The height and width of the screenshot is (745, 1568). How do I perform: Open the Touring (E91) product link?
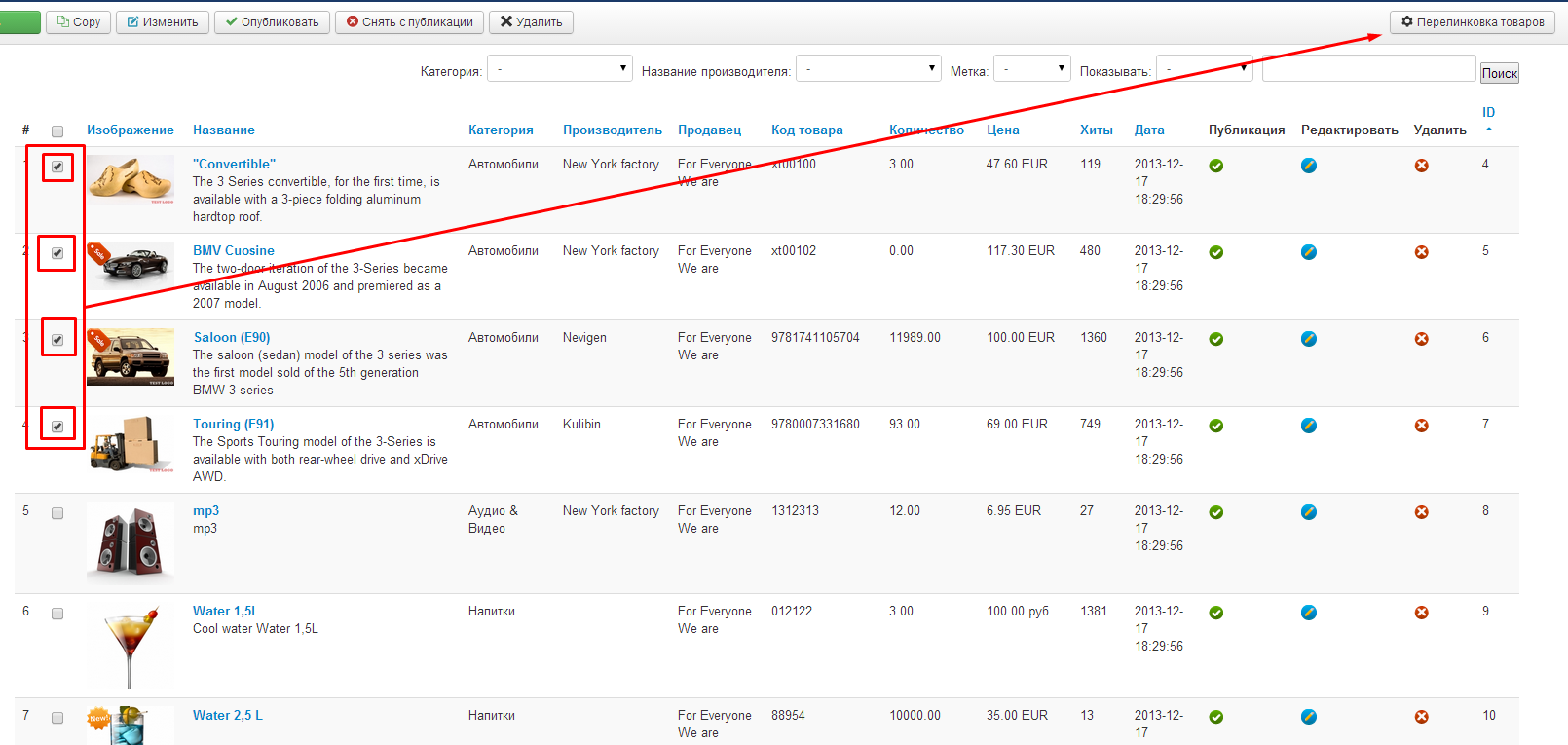click(233, 424)
